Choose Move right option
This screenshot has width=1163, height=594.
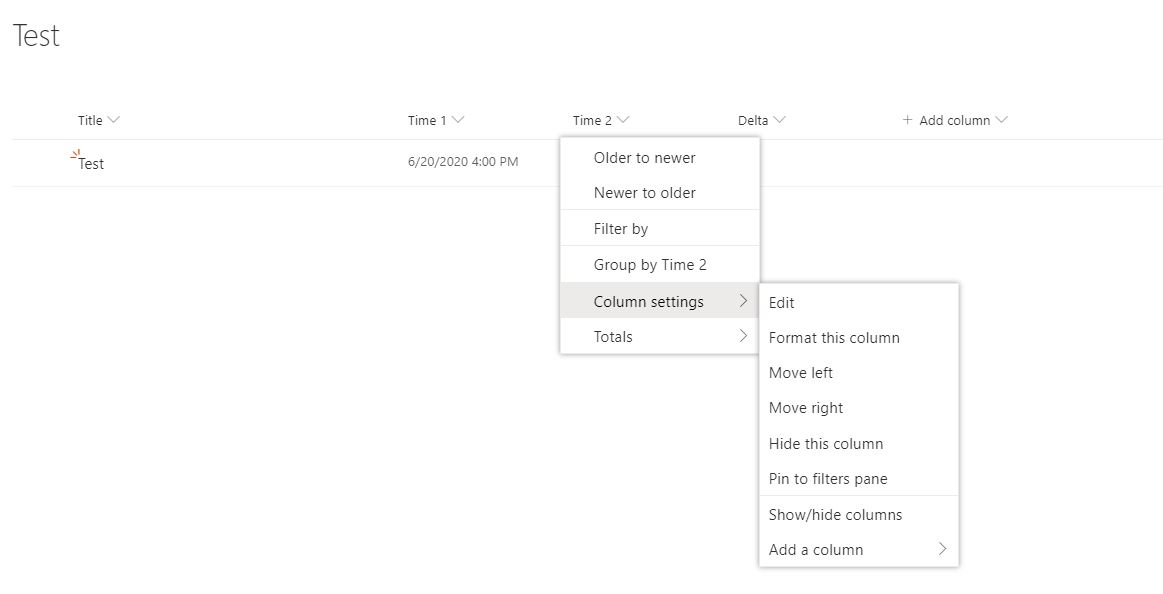[x=805, y=408]
